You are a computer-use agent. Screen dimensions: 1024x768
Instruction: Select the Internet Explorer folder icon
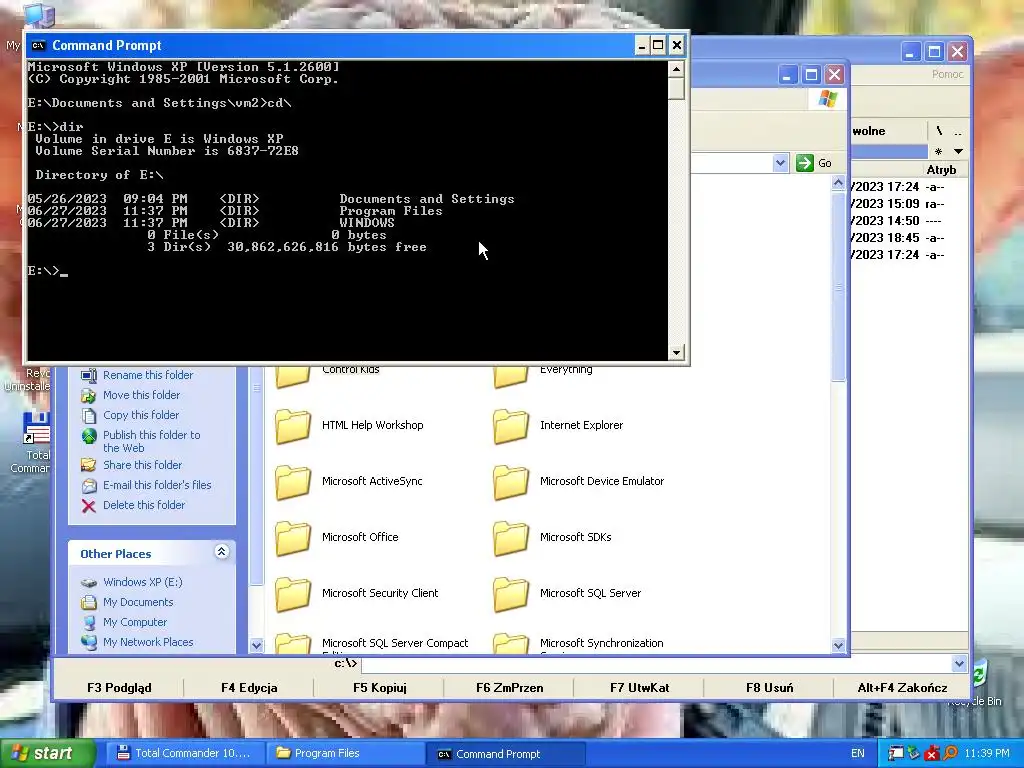[511, 426]
